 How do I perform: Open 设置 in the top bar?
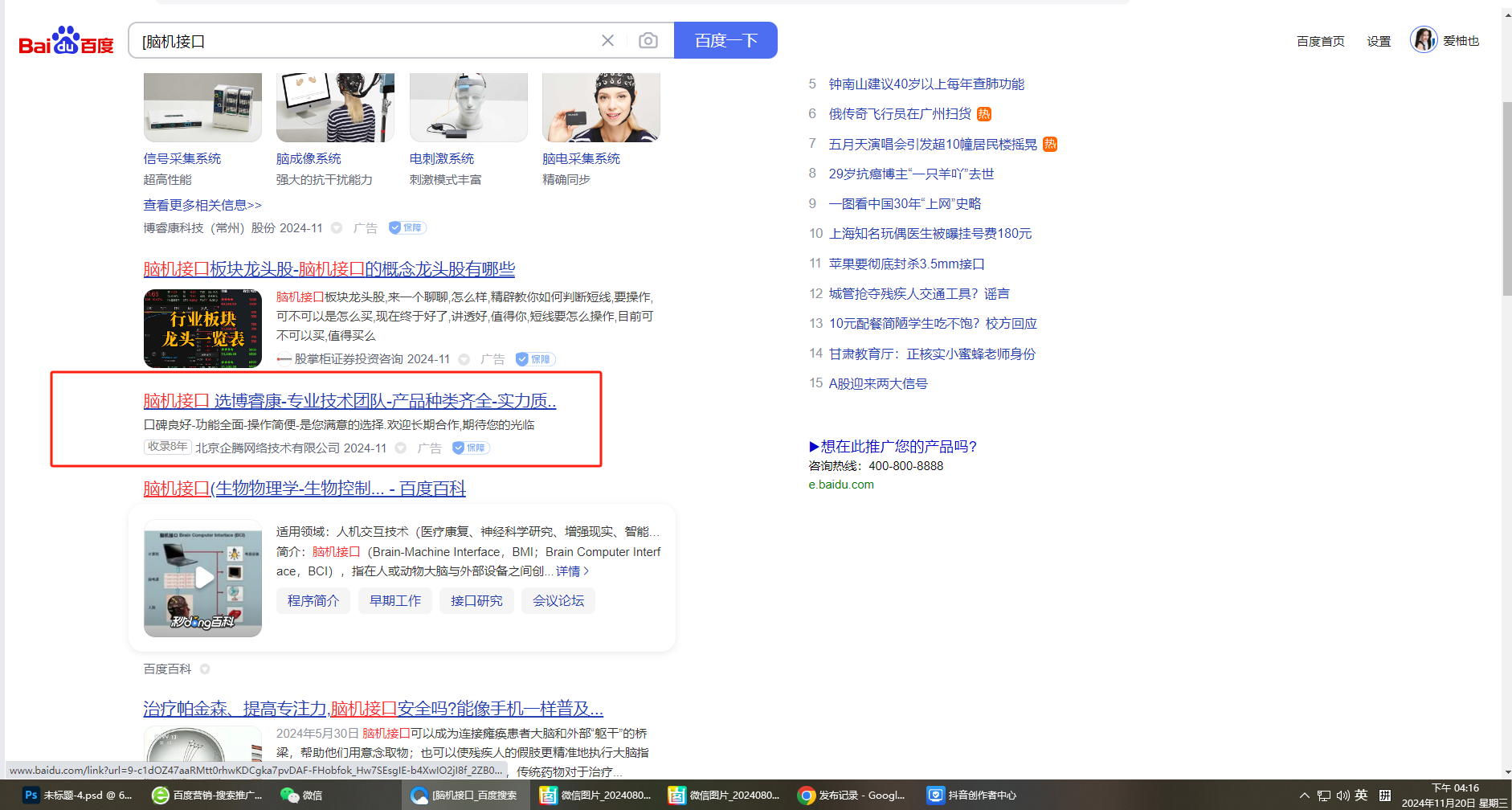pos(1379,41)
